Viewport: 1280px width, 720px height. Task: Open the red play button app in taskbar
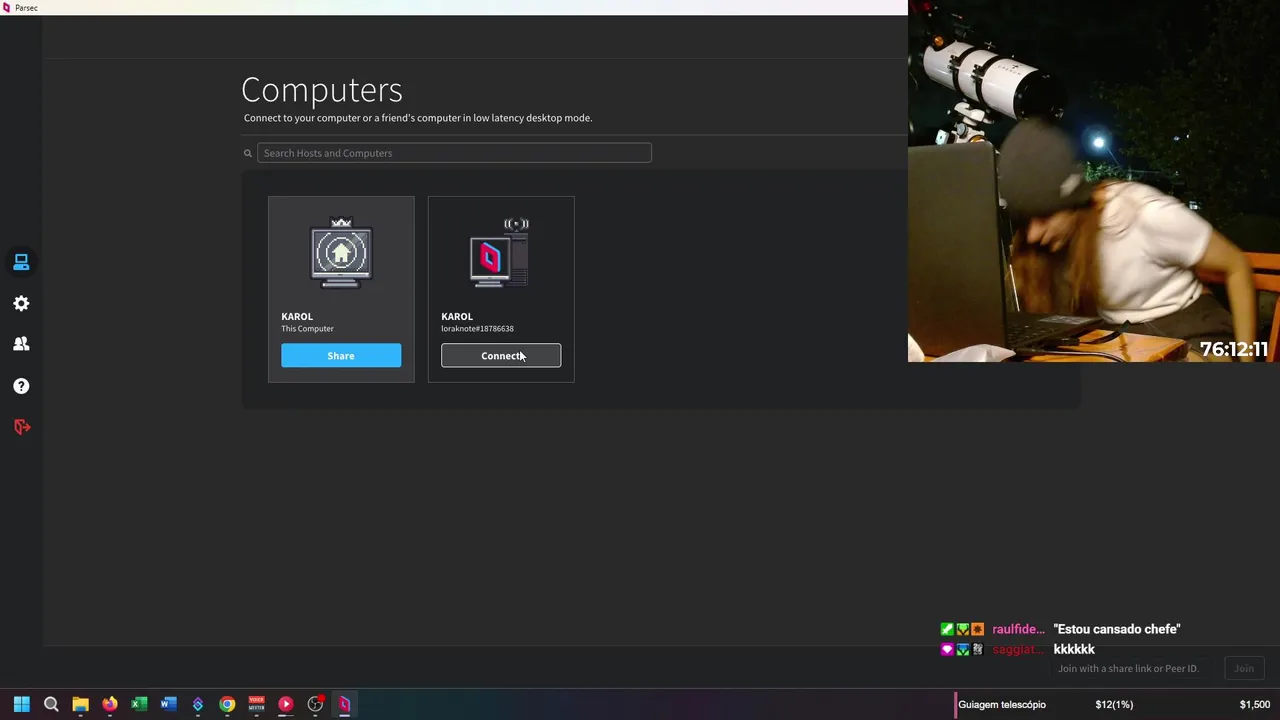coord(286,704)
